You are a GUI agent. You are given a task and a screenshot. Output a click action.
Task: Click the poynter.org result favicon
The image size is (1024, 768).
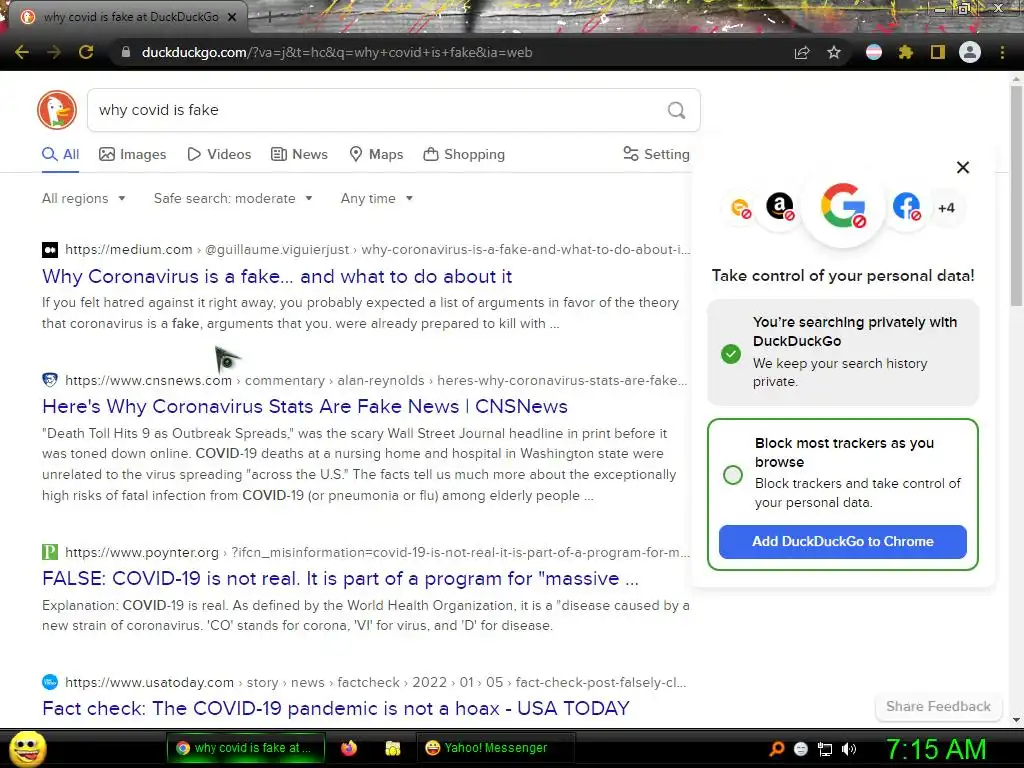pyautogui.click(x=50, y=552)
